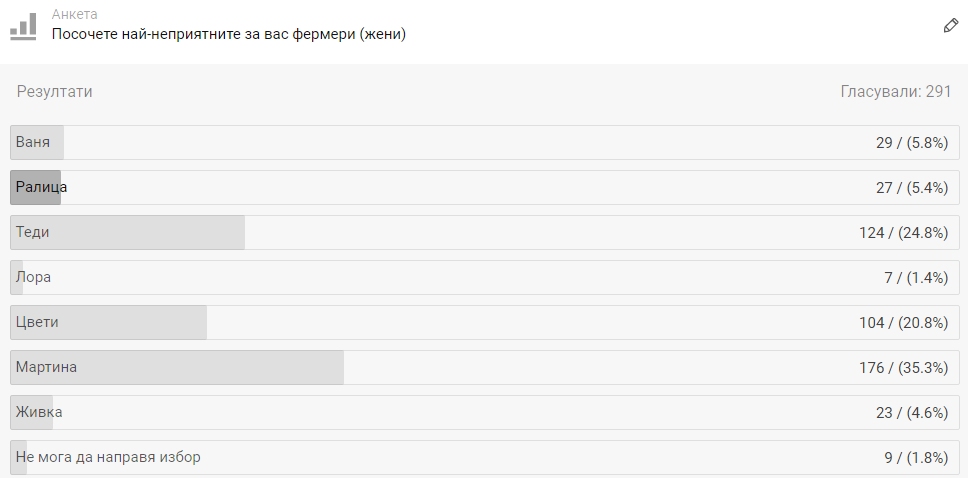This screenshot has height=478, width=968.
Task: Click the 7 / (1.4%) vote count
Action: click(x=916, y=278)
